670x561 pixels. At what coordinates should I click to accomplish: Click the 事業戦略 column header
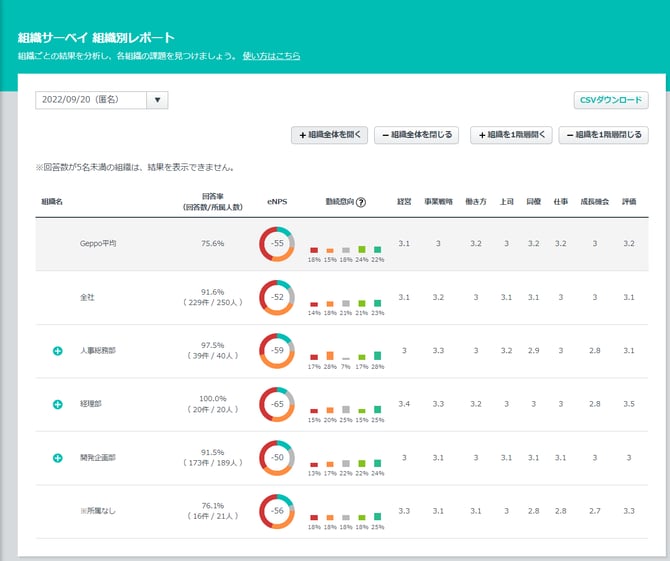point(438,202)
